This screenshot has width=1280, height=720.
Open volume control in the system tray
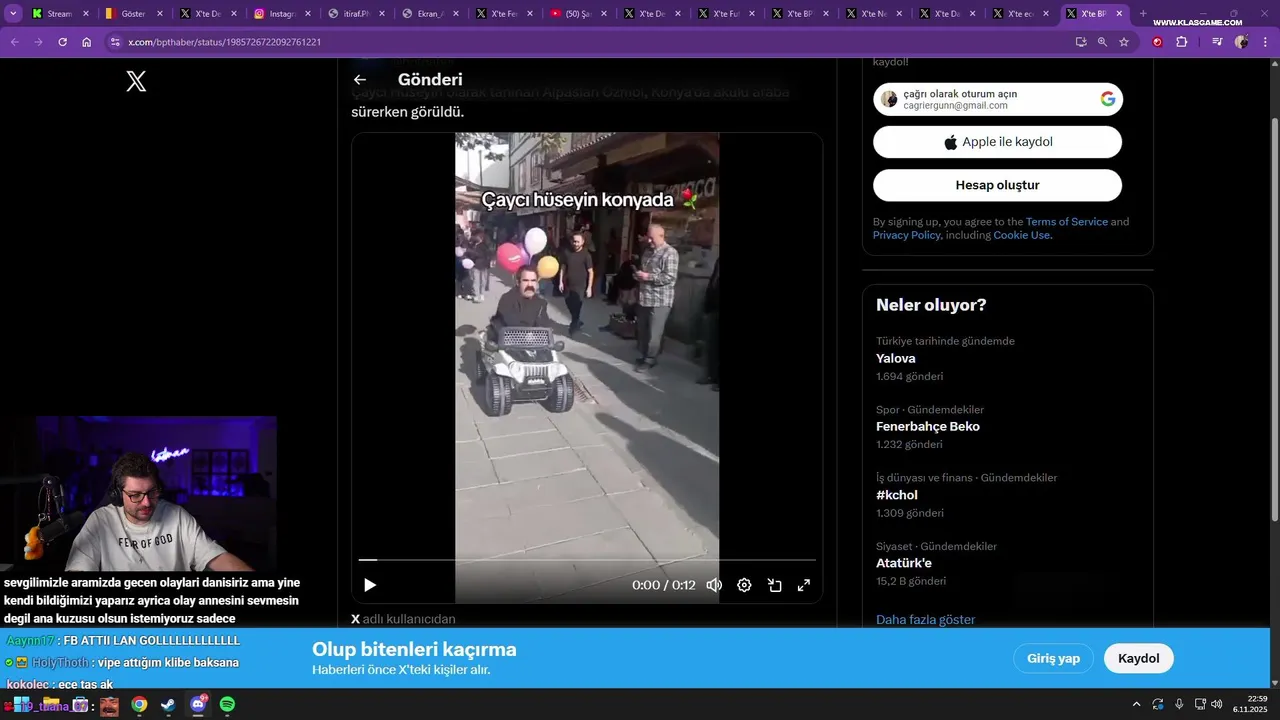click(x=1217, y=704)
